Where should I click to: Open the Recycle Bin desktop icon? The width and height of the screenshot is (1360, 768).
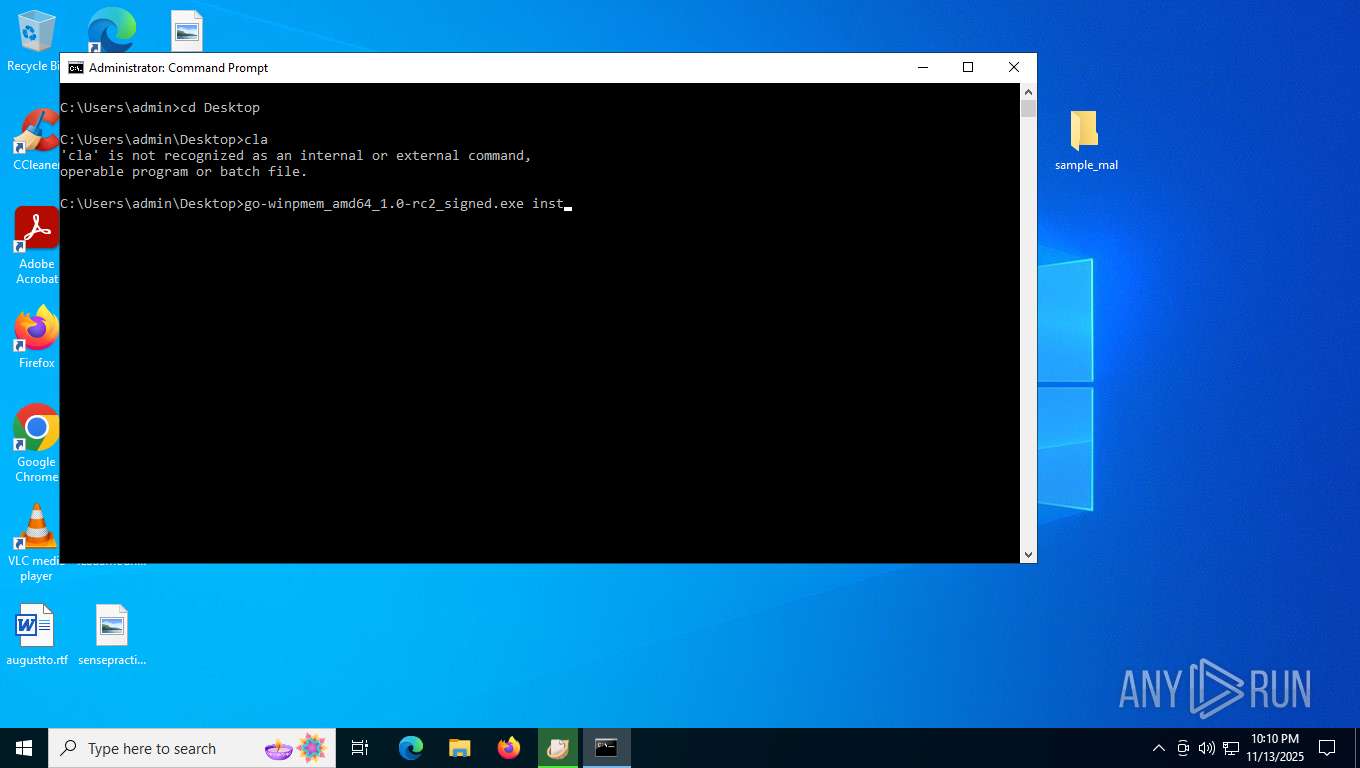(36, 40)
